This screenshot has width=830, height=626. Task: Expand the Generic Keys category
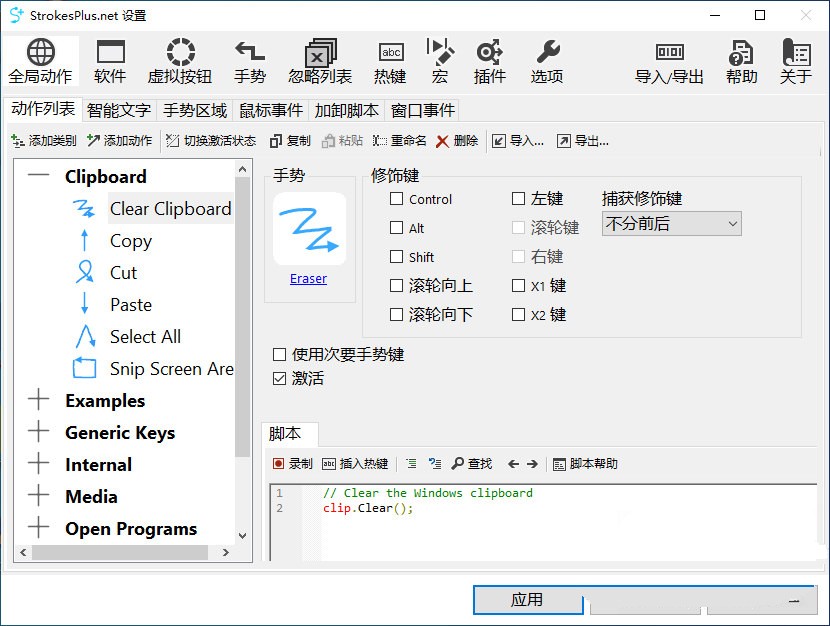pyautogui.click(x=39, y=432)
